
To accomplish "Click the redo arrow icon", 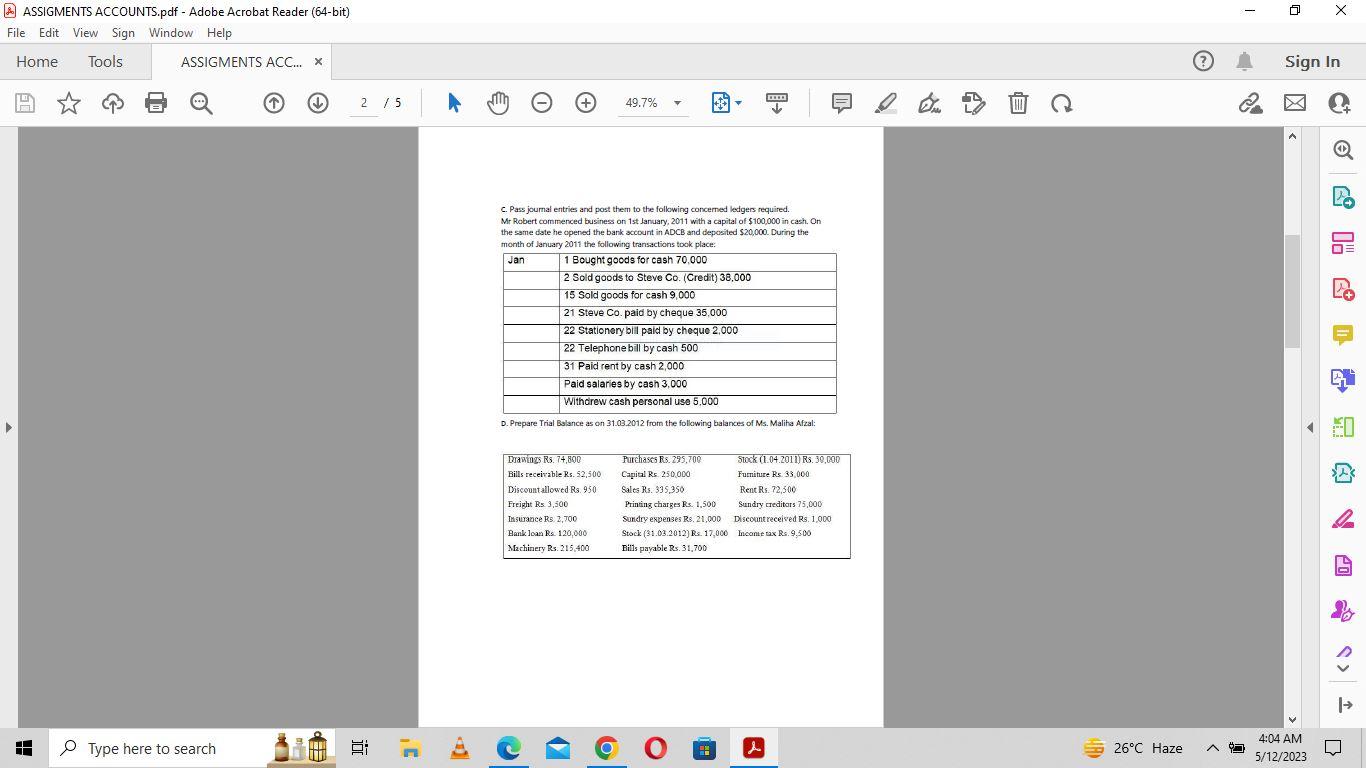I will tap(1062, 103).
